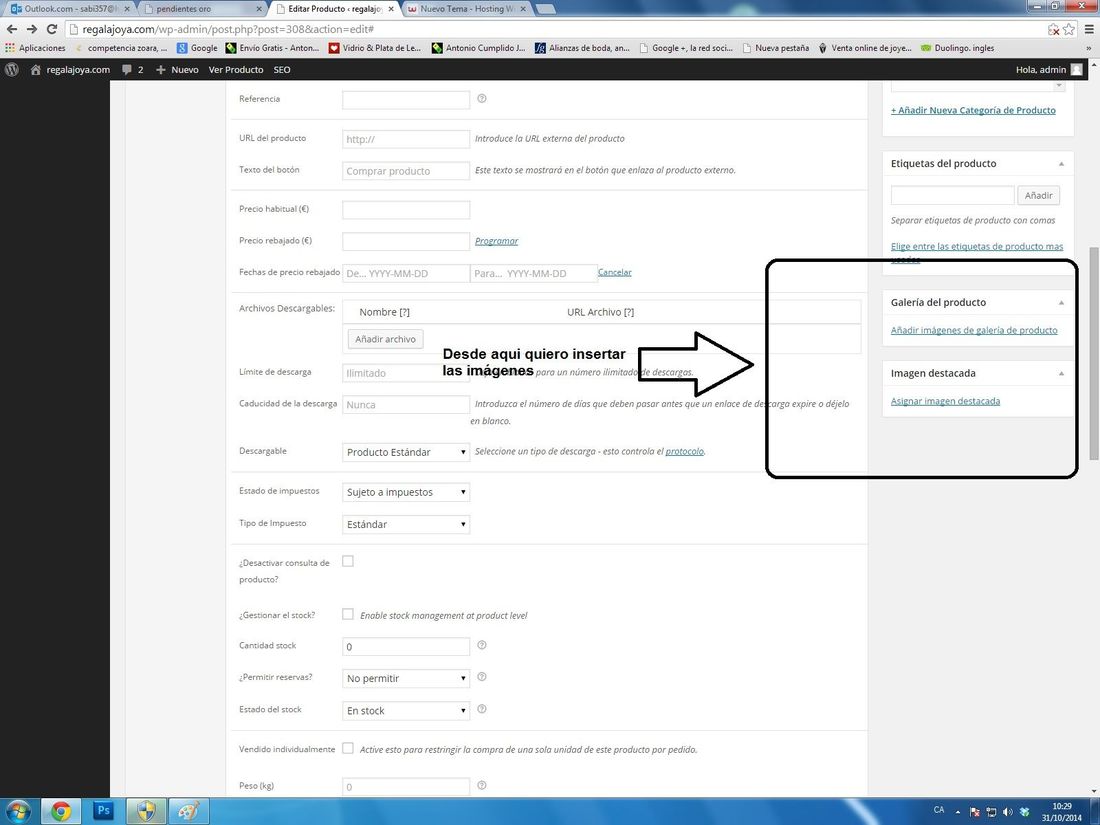Click the product tags input field
This screenshot has width=1100, height=825.
[953, 196]
